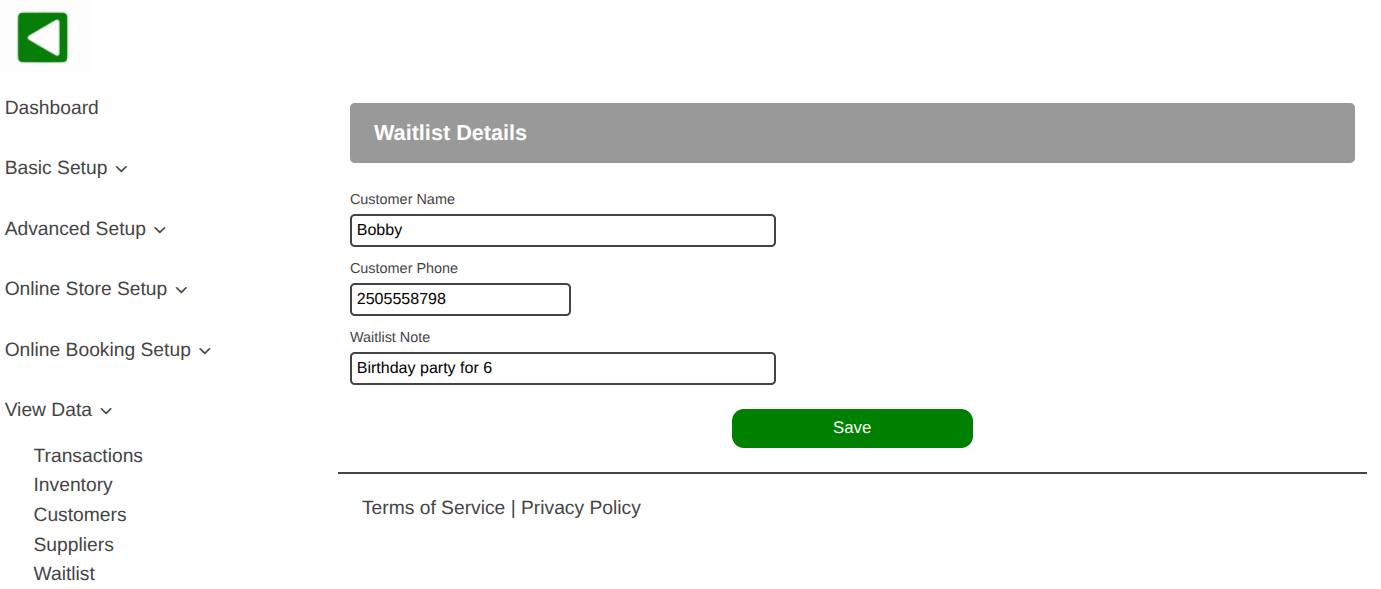
Task: Click the green back arrow icon
Action: point(43,38)
